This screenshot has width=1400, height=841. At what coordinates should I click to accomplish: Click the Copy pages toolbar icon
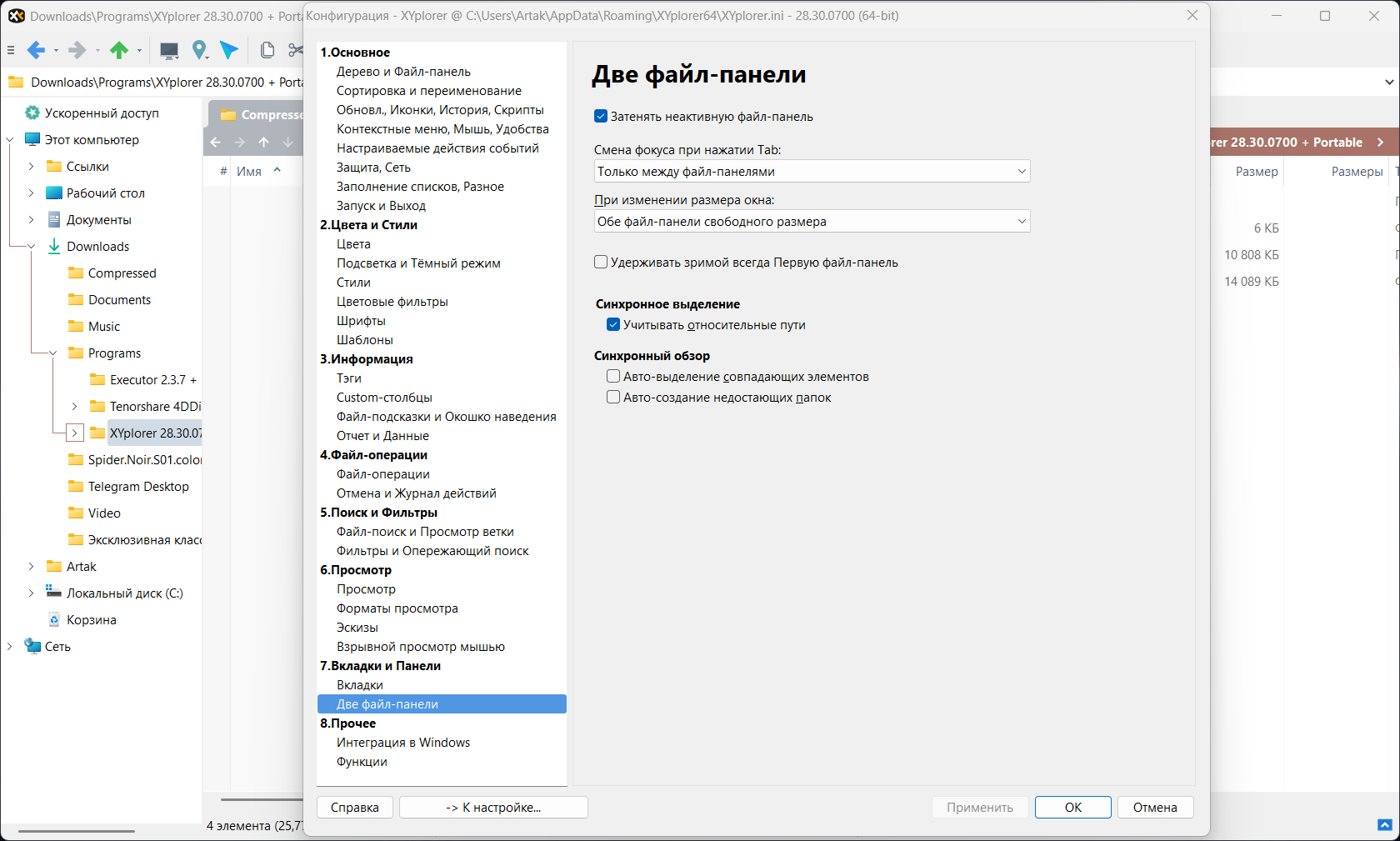click(x=267, y=50)
